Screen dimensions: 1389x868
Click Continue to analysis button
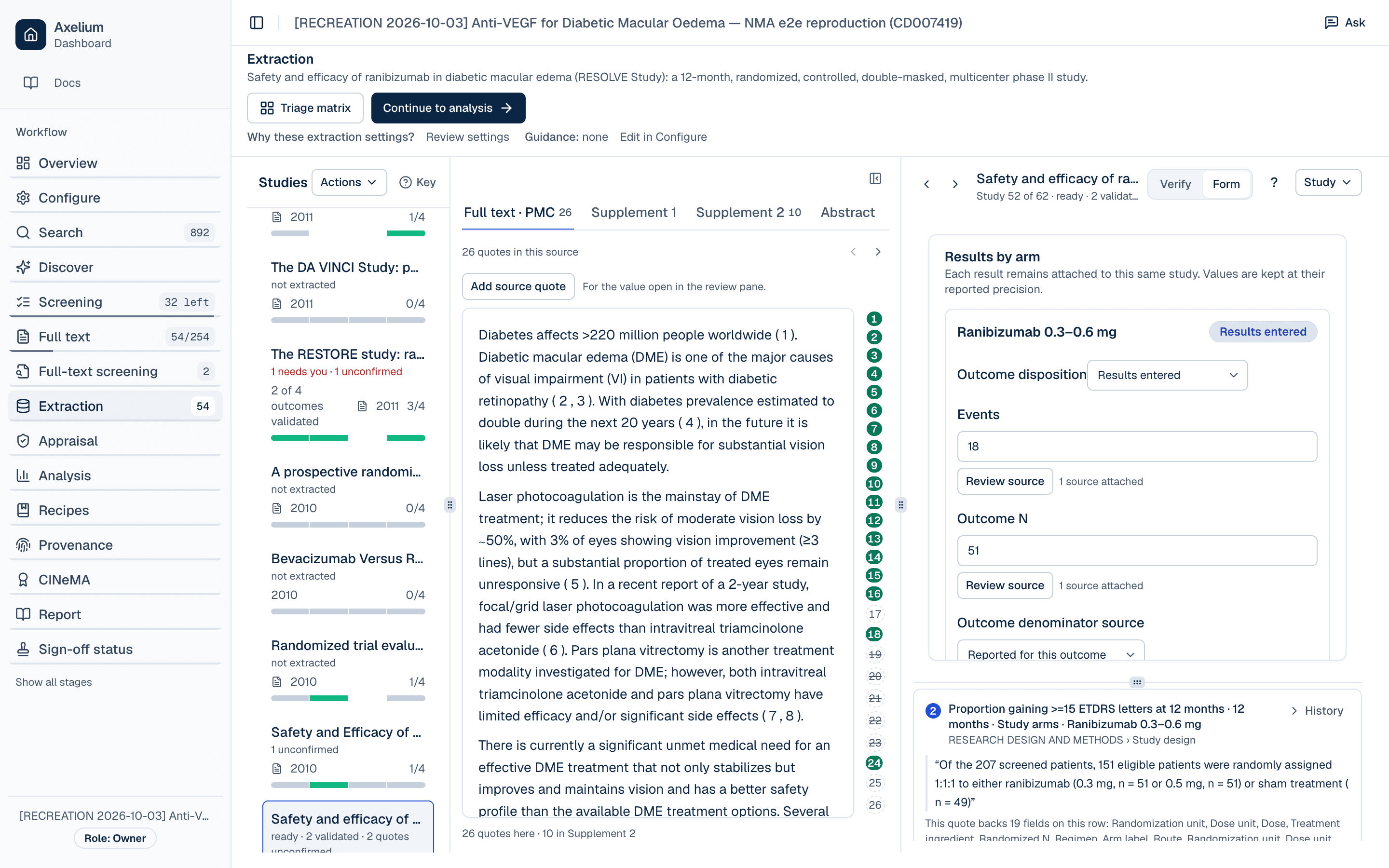click(x=448, y=108)
